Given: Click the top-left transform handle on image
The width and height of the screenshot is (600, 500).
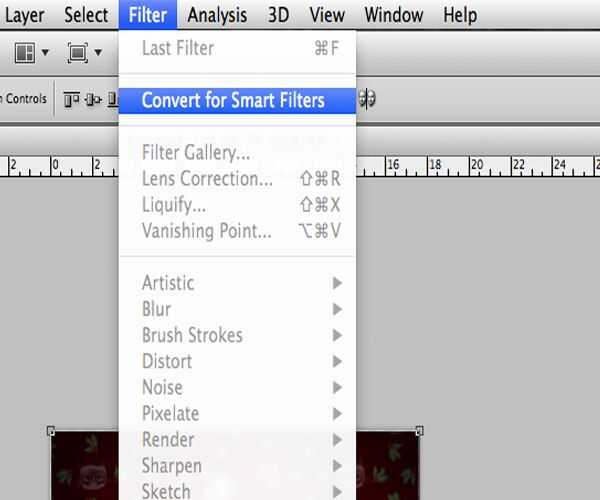Looking at the screenshot, I should point(52,431).
